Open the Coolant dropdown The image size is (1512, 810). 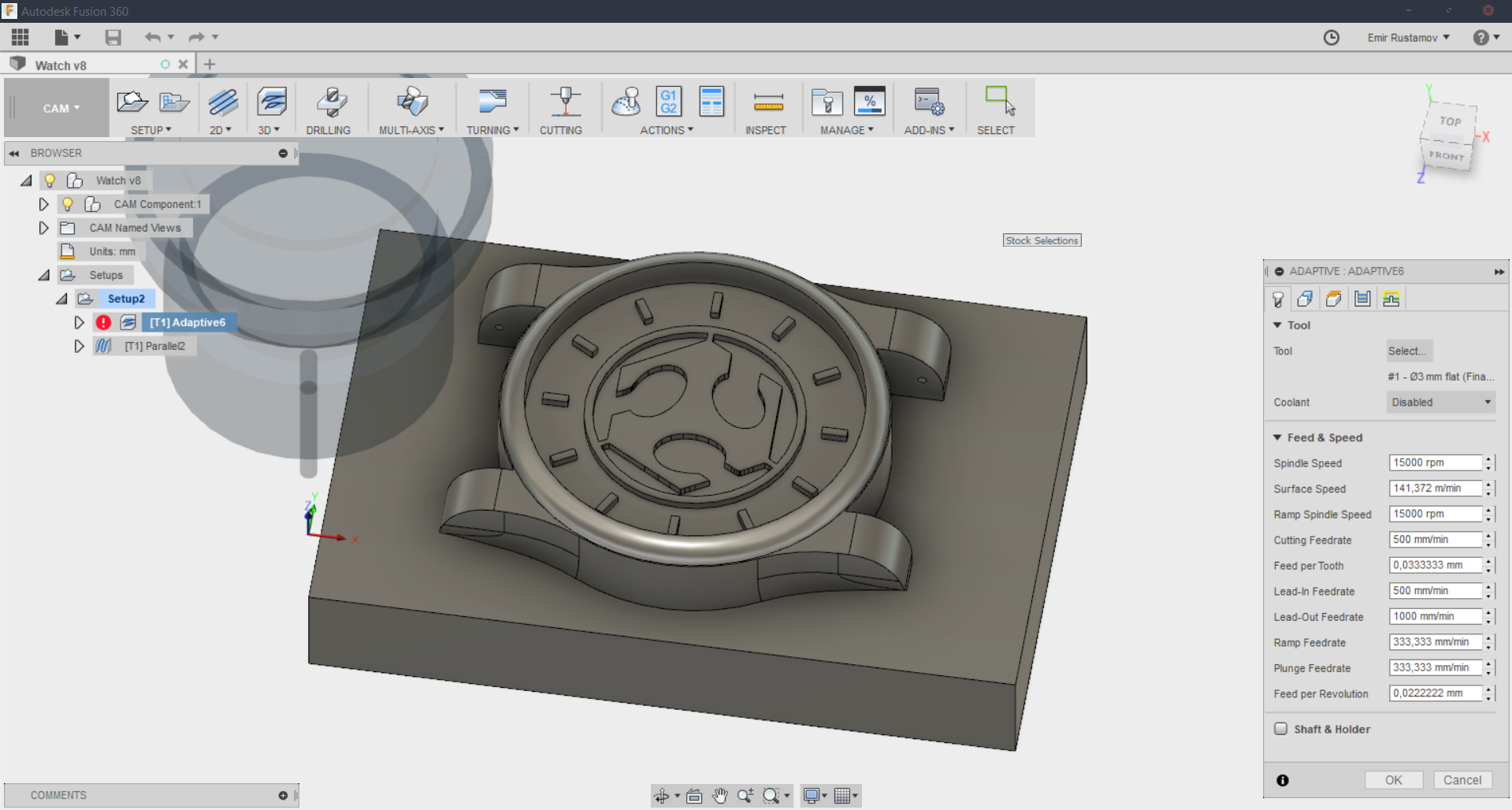coord(1440,402)
